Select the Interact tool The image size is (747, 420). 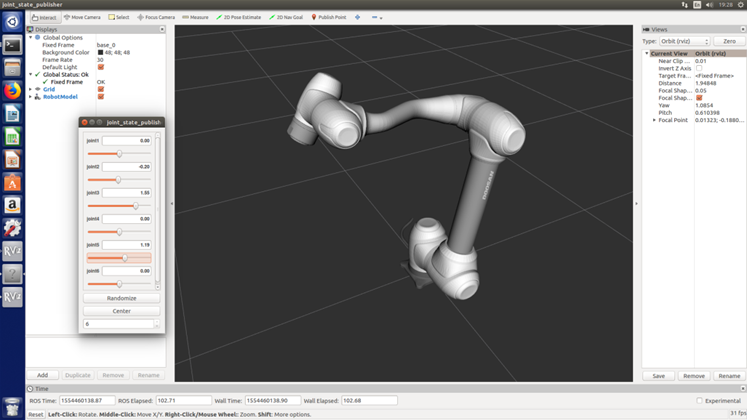pos(43,17)
